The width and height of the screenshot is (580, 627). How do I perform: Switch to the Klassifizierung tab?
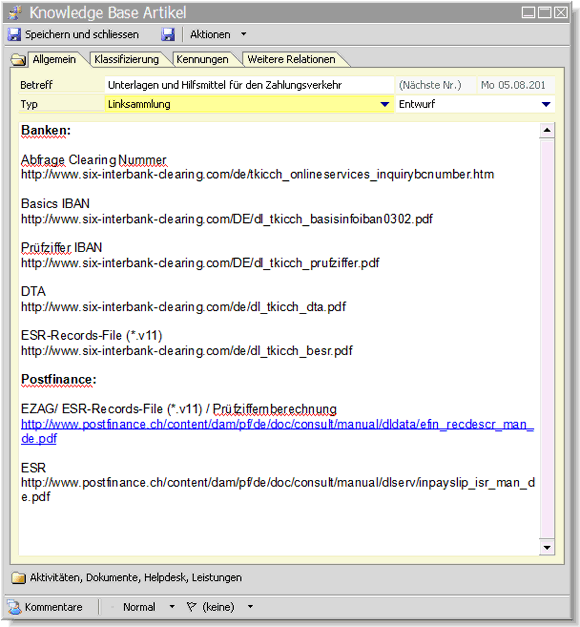(126, 59)
